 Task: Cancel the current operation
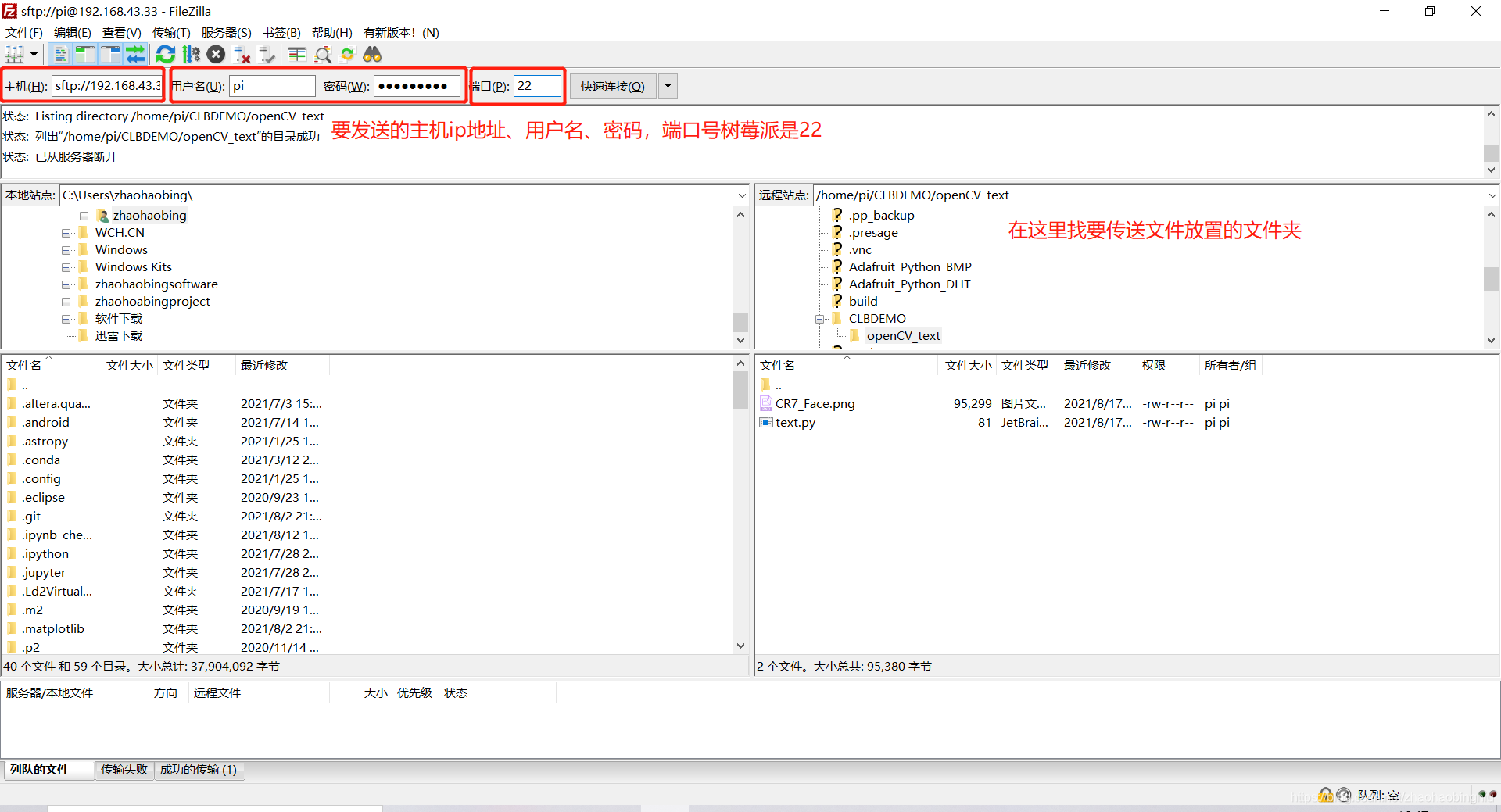click(x=217, y=55)
